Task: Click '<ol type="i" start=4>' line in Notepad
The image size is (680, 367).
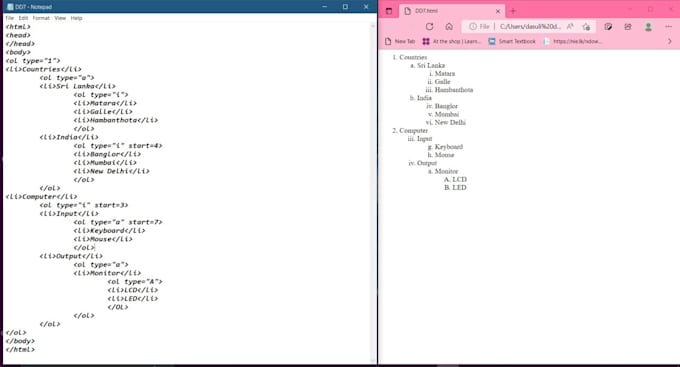Action: point(118,145)
